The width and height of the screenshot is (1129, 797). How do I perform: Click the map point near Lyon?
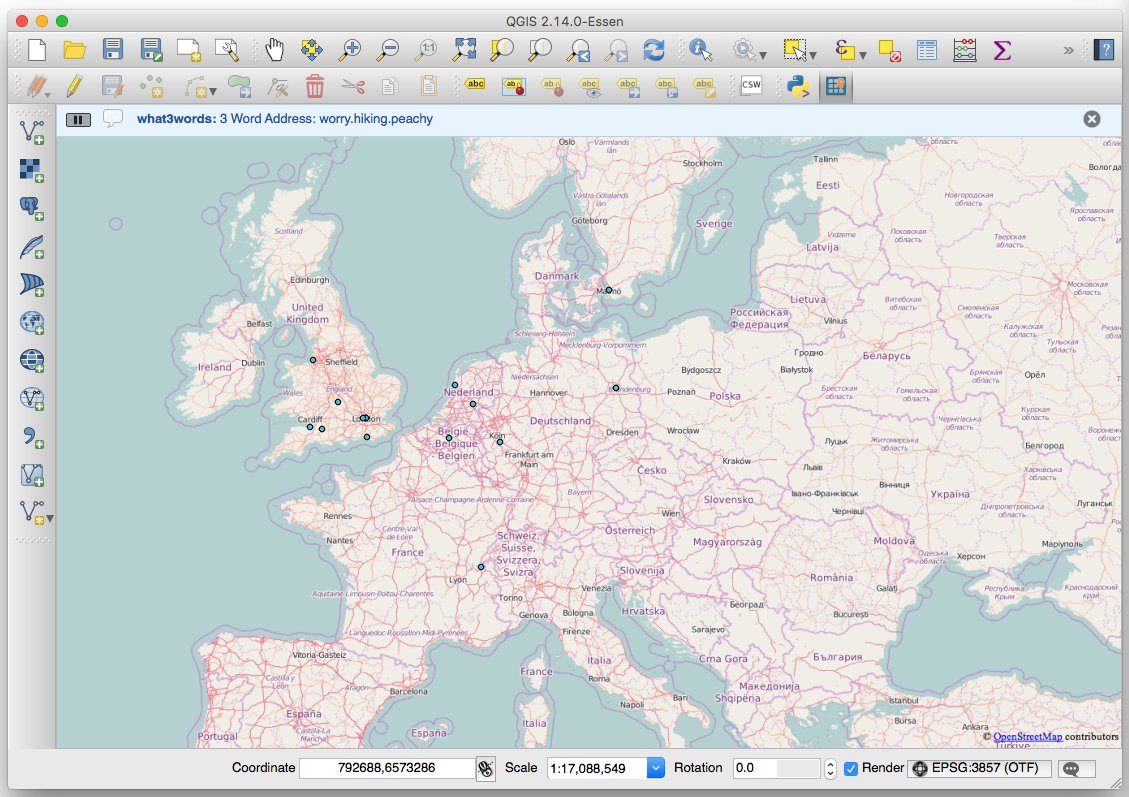pos(481,567)
